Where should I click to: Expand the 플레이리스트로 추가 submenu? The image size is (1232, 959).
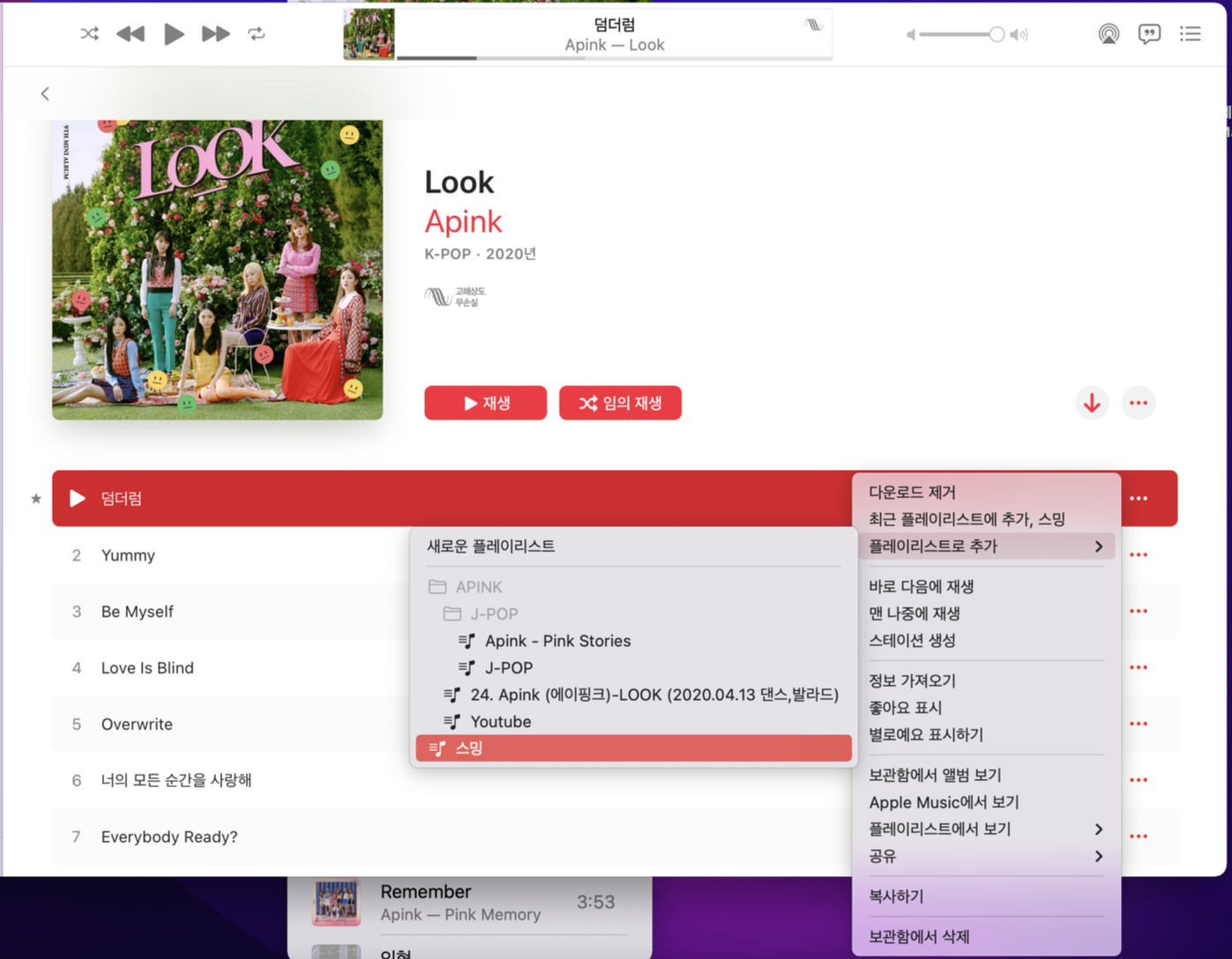point(986,546)
